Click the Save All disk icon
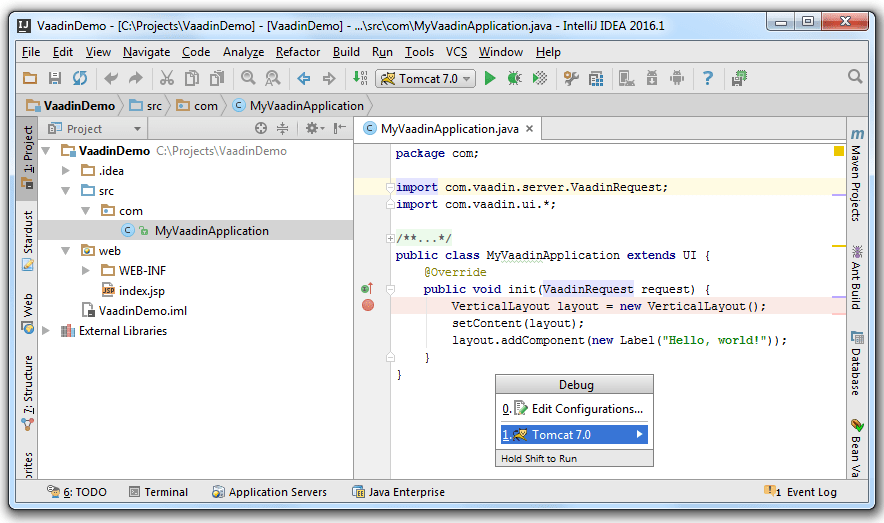This screenshot has height=523, width=884. click(55, 78)
